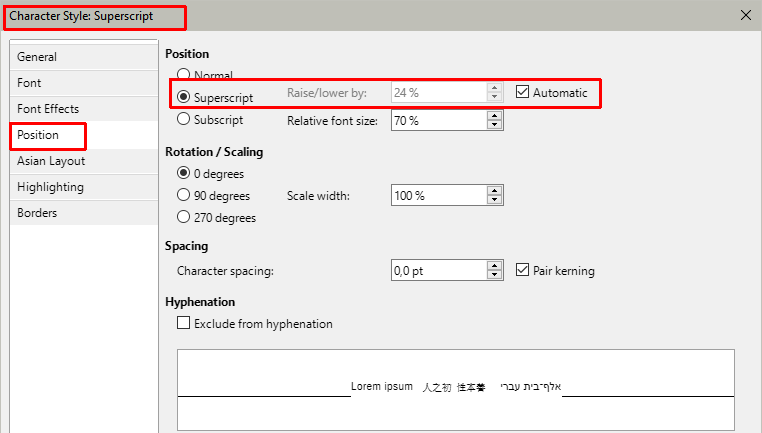The image size is (762, 433).
Task: Select the Subscript radio button
Action: [x=183, y=119]
